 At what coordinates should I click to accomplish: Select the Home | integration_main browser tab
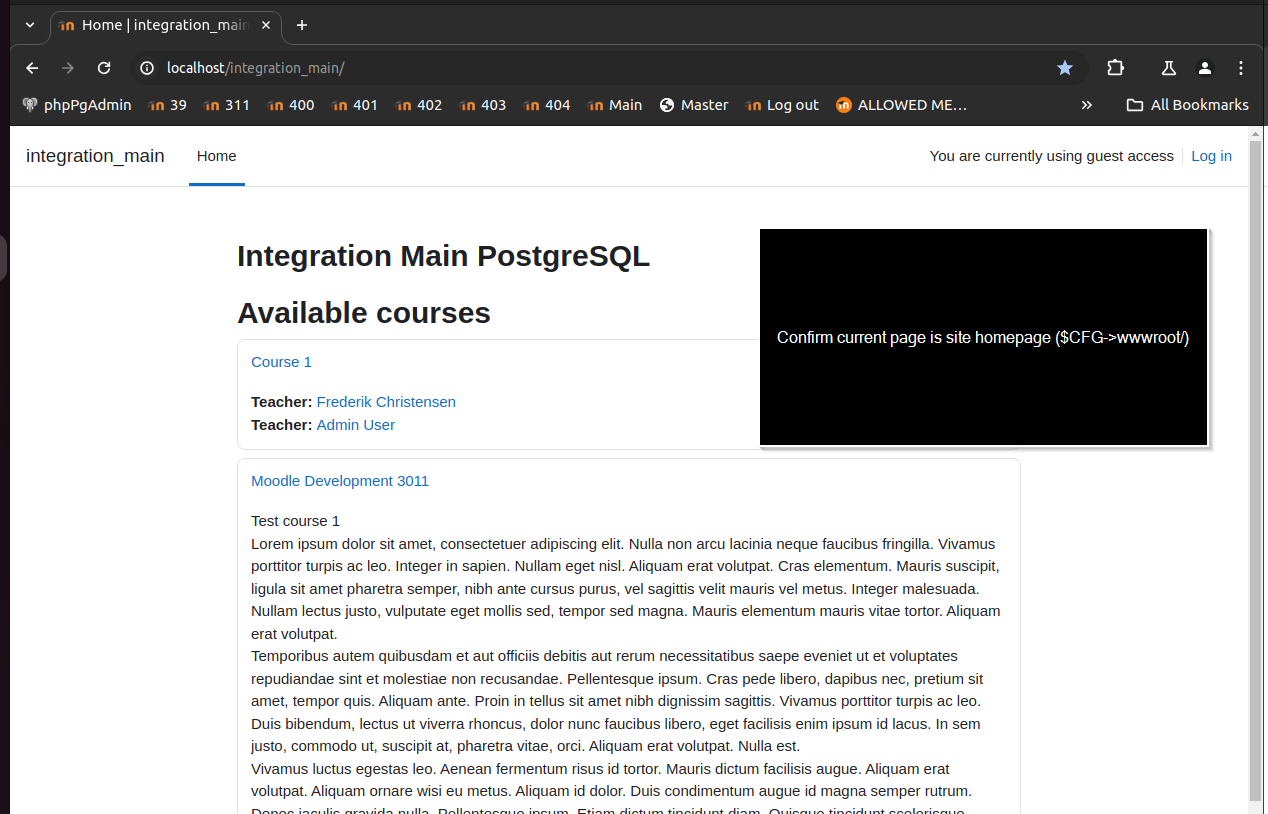(x=166, y=26)
